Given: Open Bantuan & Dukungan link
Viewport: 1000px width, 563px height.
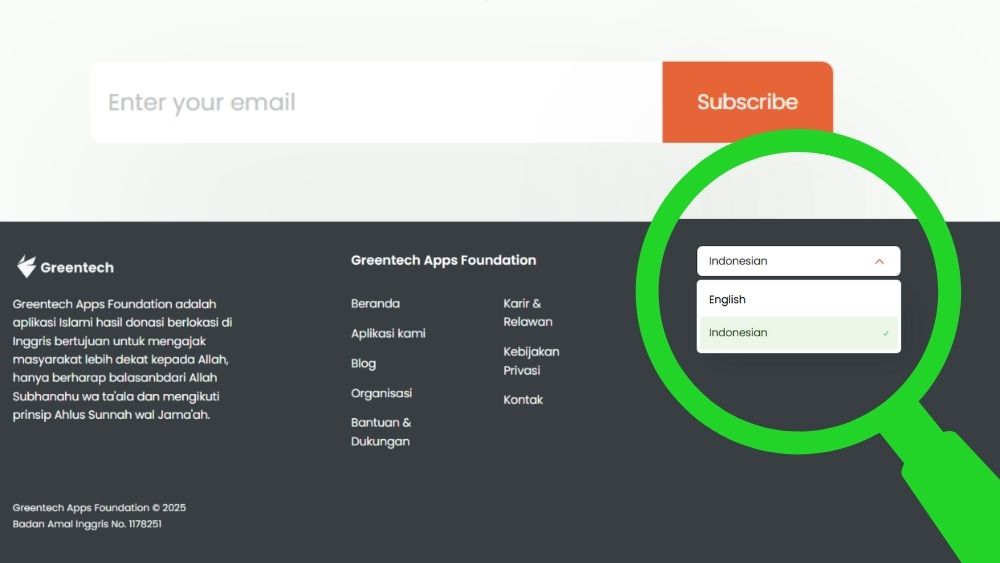Looking at the screenshot, I should click(x=381, y=432).
